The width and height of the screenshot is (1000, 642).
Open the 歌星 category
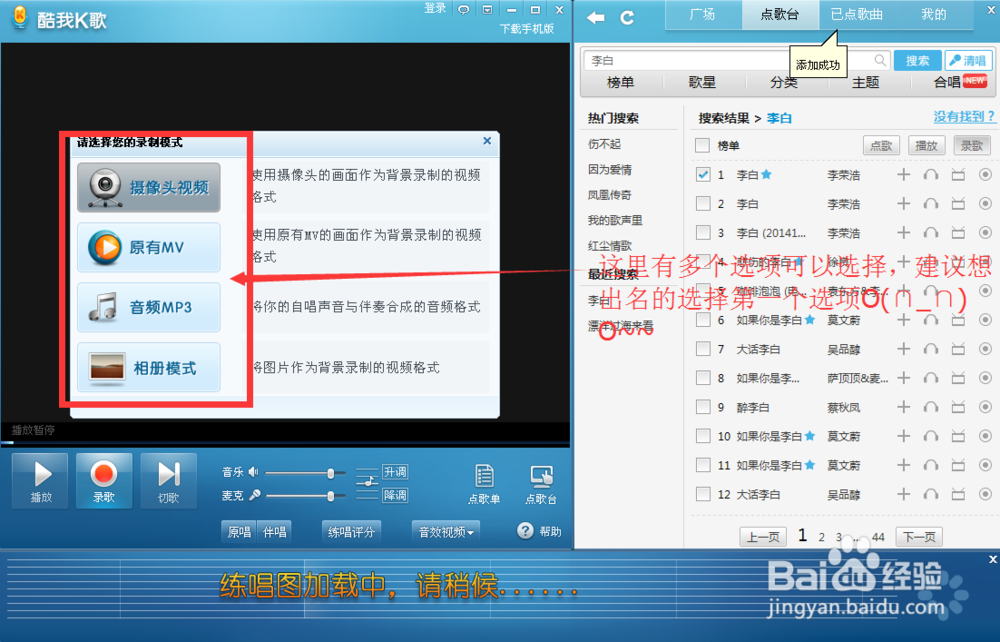click(702, 82)
